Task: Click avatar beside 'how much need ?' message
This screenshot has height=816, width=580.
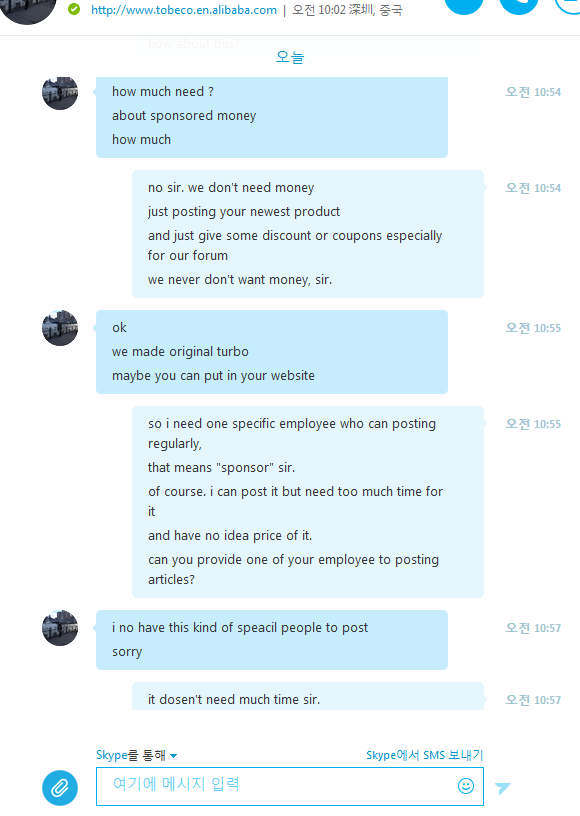Action: pos(60,93)
